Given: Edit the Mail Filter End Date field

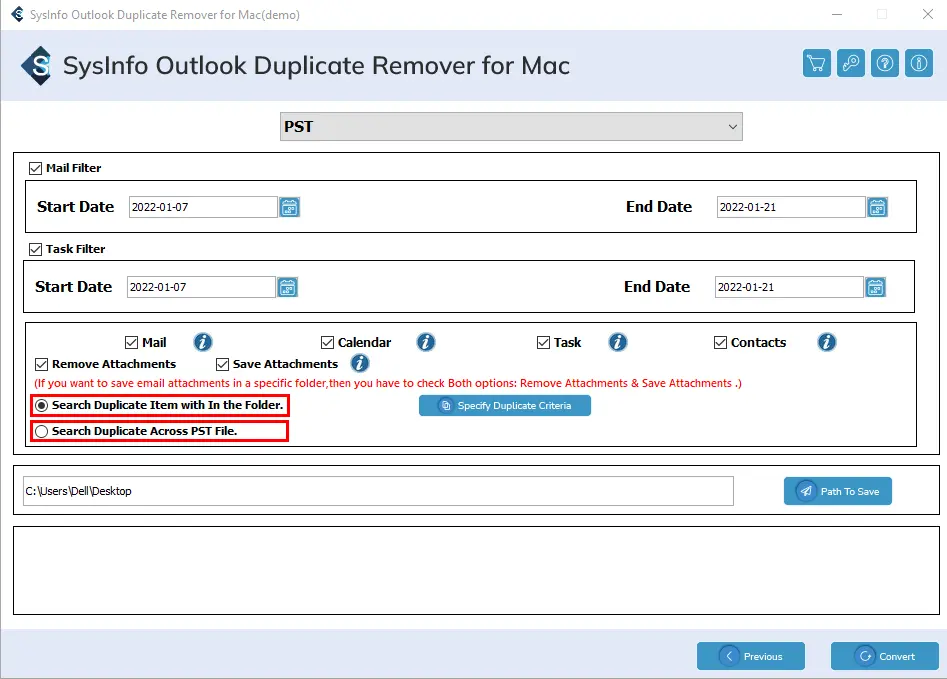Looking at the screenshot, I should [791, 207].
